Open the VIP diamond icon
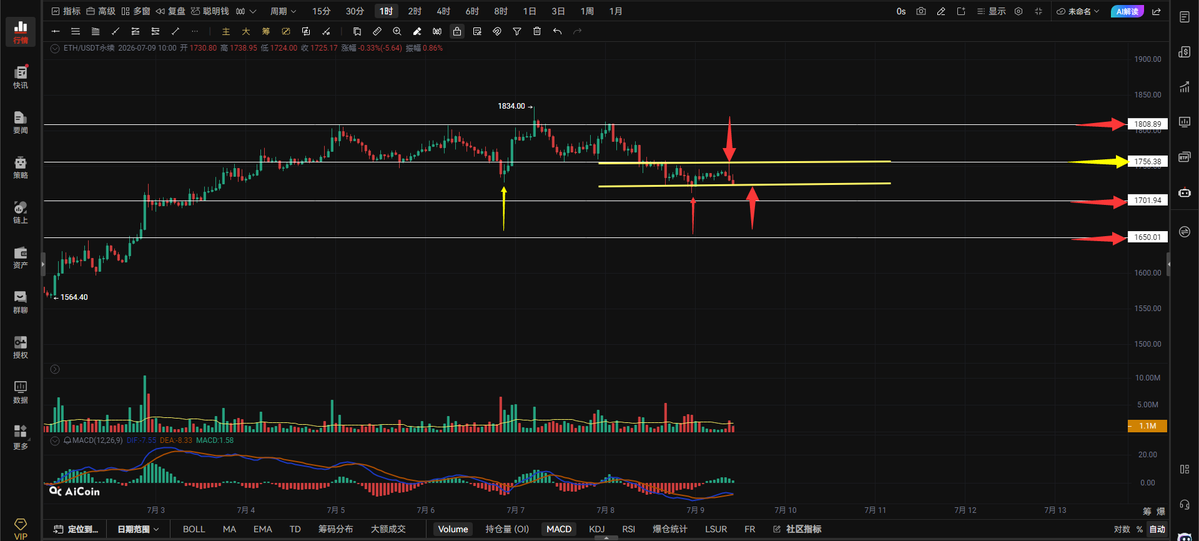This screenshot has width=1199, height=541. 21,527
